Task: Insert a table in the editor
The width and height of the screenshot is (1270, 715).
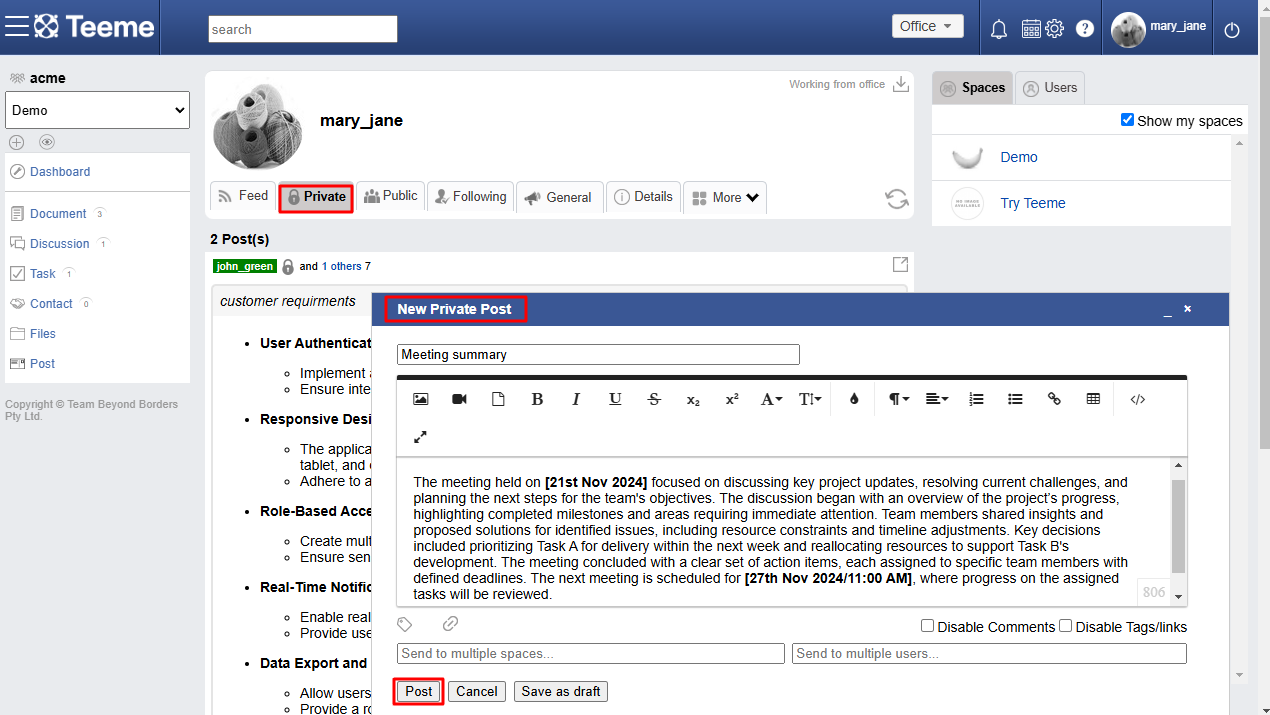Action: [1093, 399]
